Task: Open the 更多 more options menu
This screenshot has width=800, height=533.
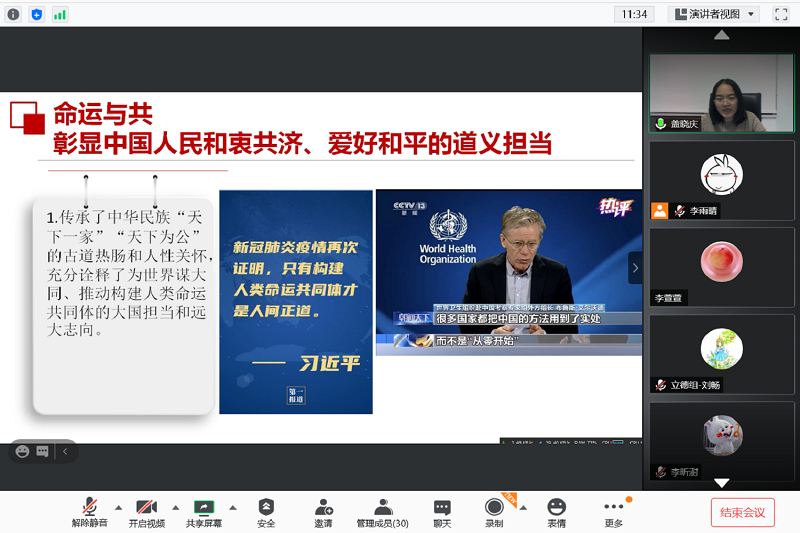Action: coord(614,512)
